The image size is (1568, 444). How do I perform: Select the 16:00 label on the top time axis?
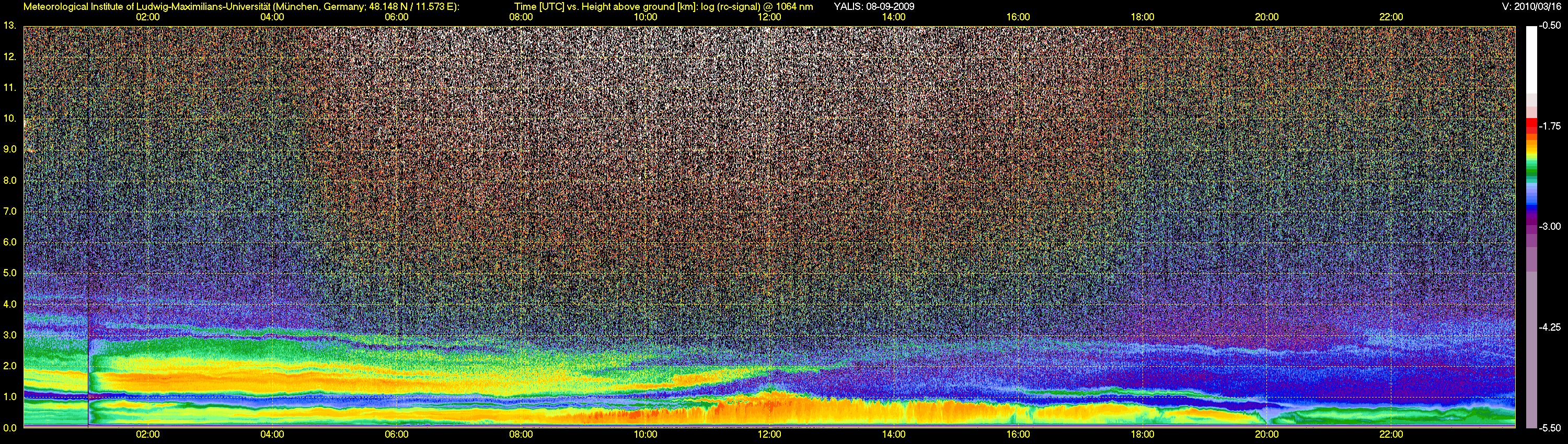pyautogui.click(x=1018, y=17)
